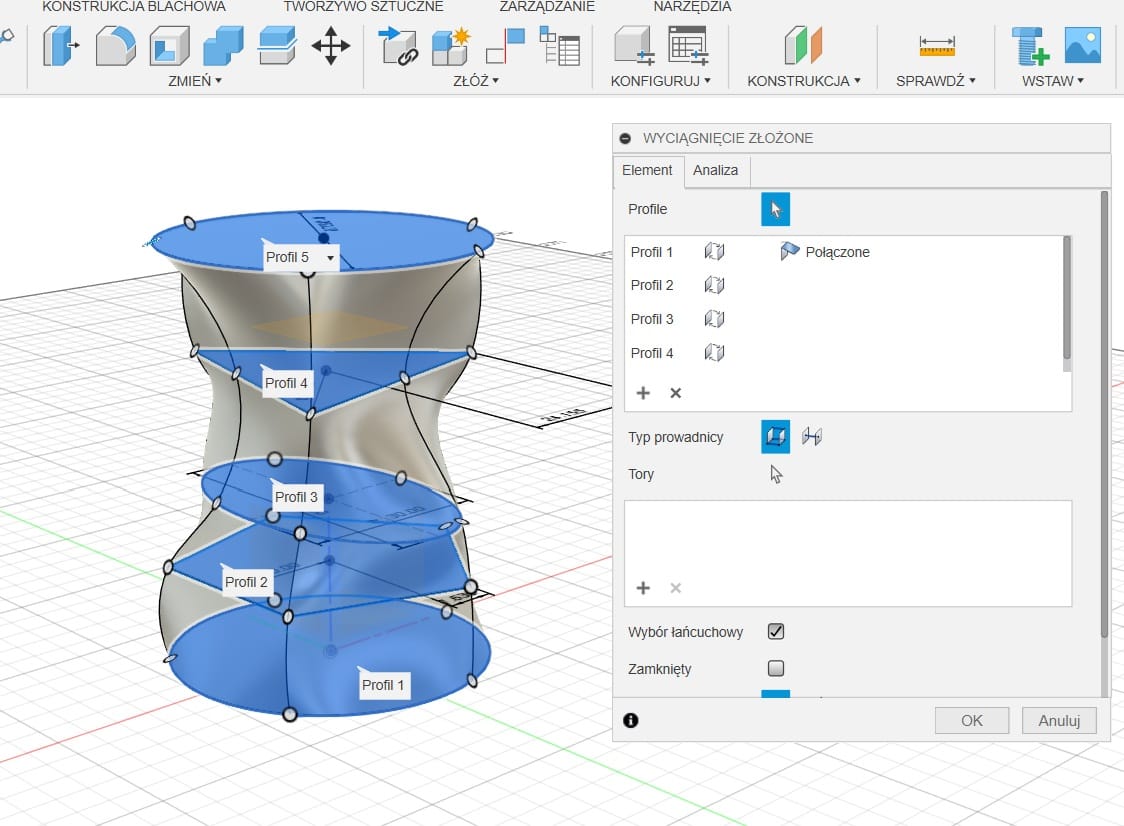Click the profile list vertical scrollbar

(x=1067, y=298)
